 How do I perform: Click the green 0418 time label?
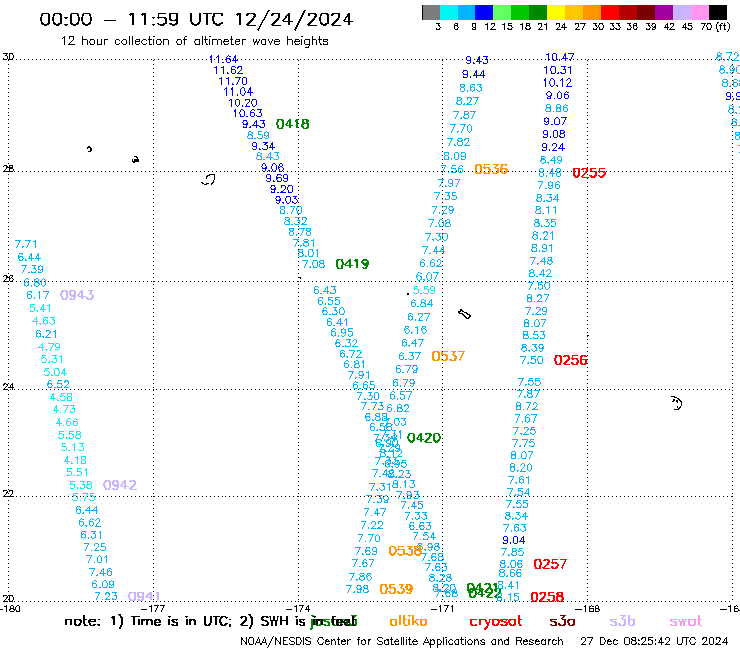click(x=293, y=124)
